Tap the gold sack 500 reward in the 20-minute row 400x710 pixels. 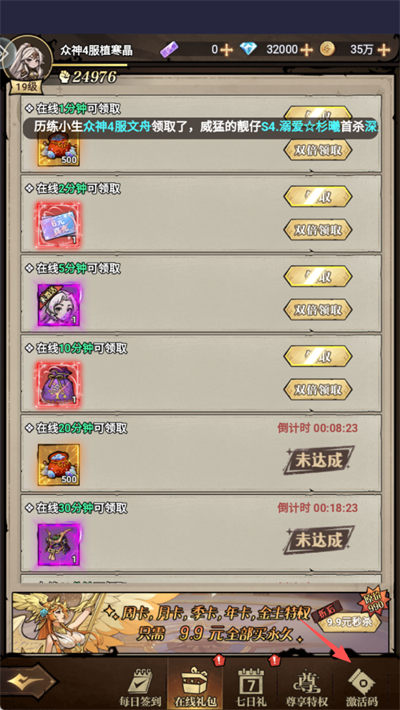pyautogui.click(x=58, y=465)
